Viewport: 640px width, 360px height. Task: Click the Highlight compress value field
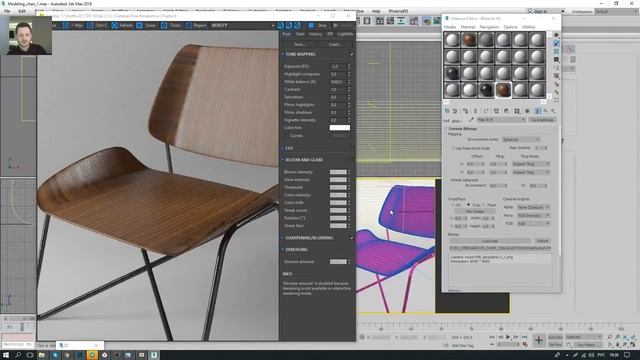coord(338,74)
